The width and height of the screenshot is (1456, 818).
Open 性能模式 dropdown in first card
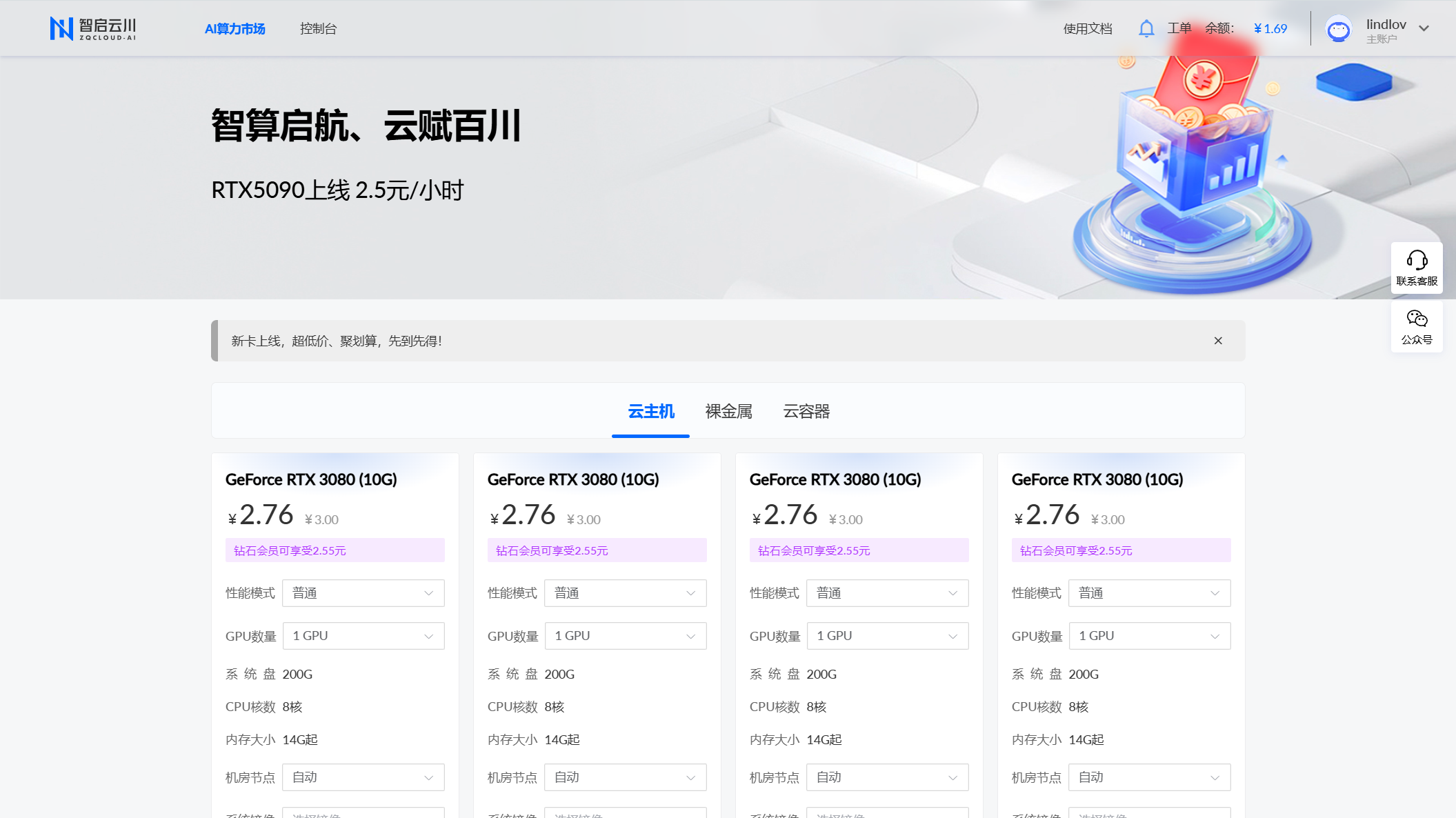(x=363, y=593)
